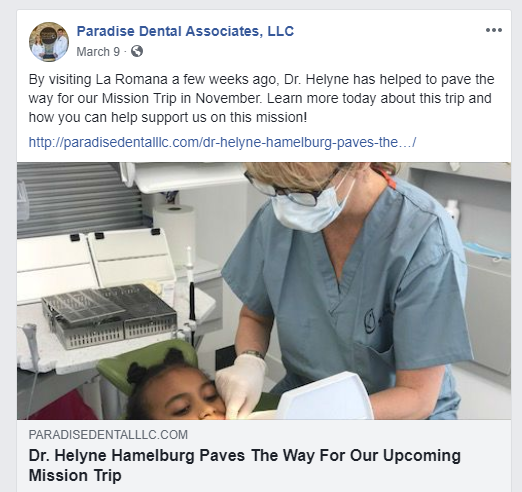Open the Dr. Helyne Hamelburg article headline
Screen dimensions: 522x492
click(245, 465)
